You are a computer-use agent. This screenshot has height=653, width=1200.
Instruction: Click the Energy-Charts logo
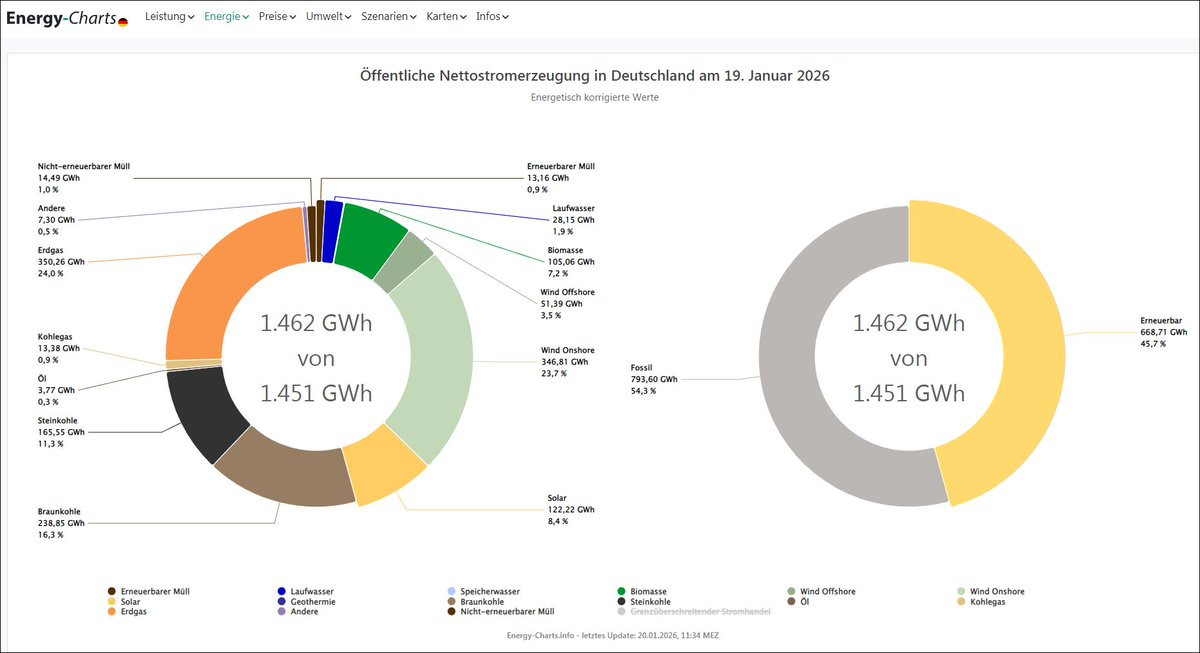[60, 17]
